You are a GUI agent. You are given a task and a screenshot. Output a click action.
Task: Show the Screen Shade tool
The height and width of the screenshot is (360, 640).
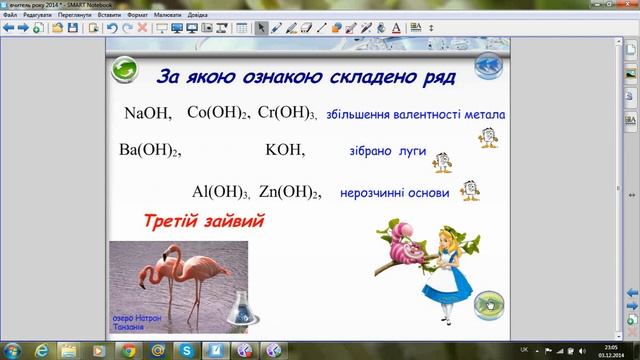[x=162, y=28]
